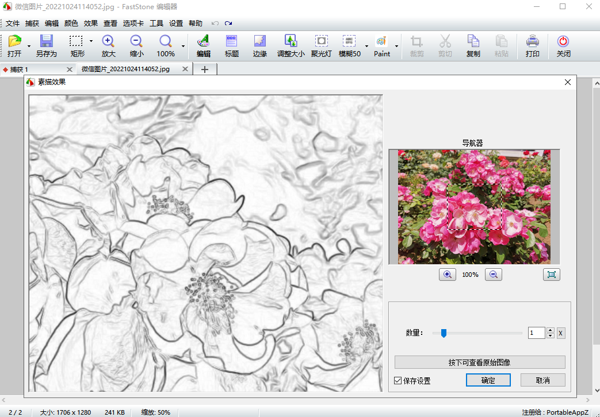
Task: Click the 数量 value input field
Action: pyautogui.click(x=536, y=333)
